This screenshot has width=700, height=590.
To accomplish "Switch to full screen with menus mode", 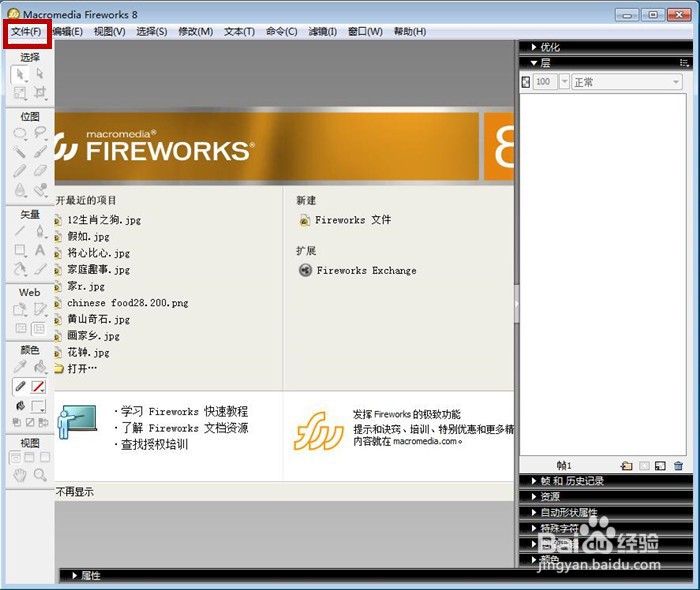I will pos(29,457).
